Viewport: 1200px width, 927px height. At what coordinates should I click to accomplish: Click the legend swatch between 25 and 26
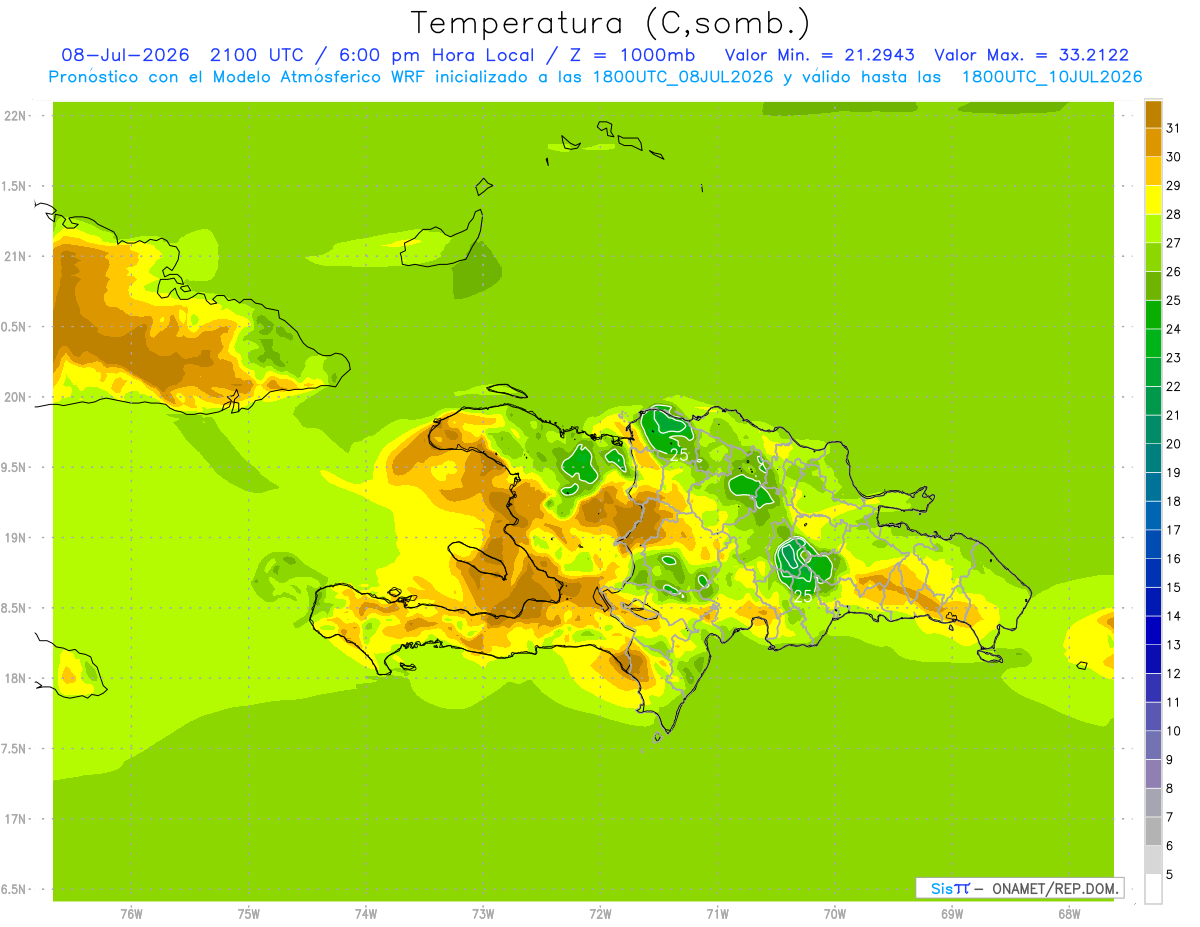[1153, 286]
